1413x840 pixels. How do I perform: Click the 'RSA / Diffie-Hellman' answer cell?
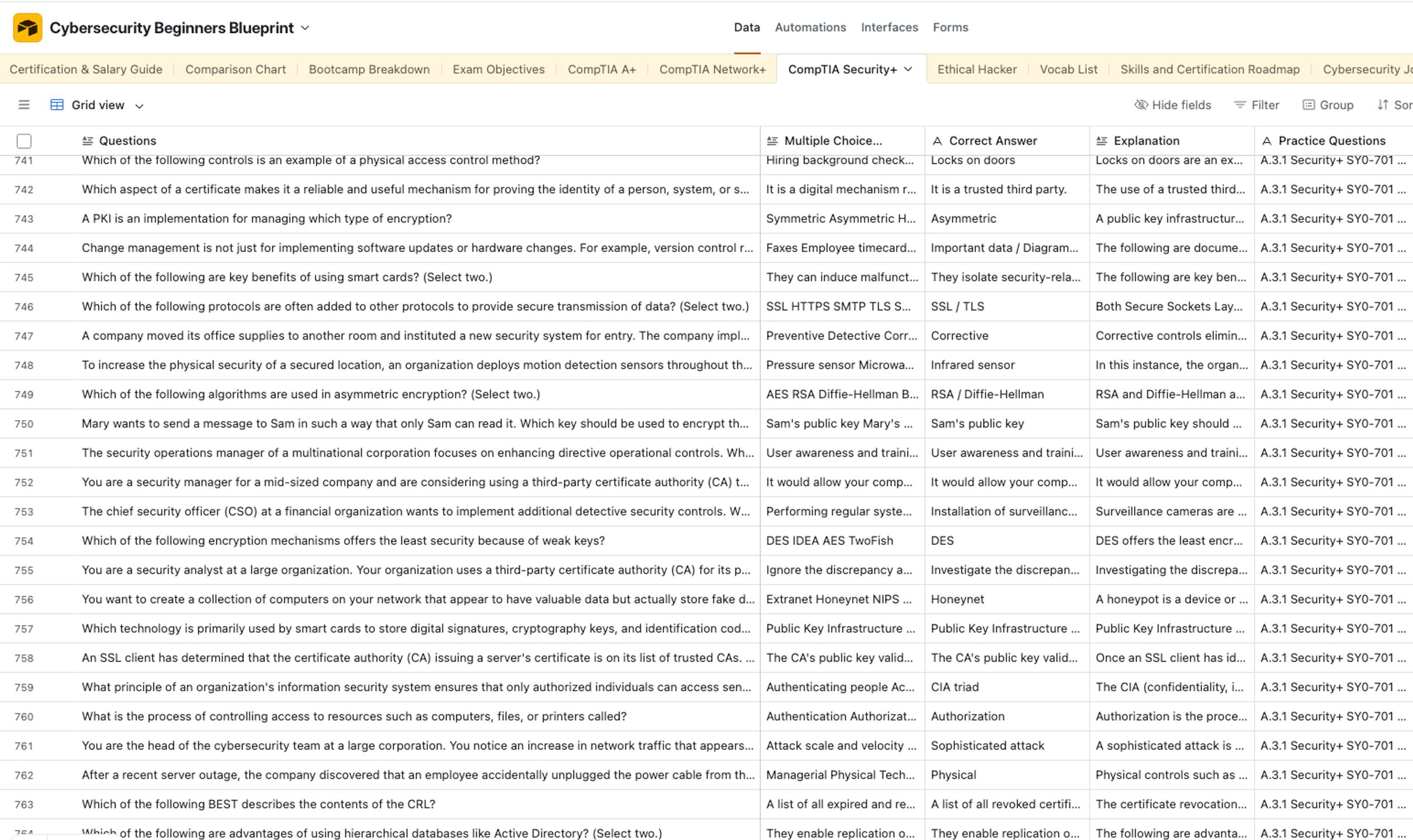1007,394
